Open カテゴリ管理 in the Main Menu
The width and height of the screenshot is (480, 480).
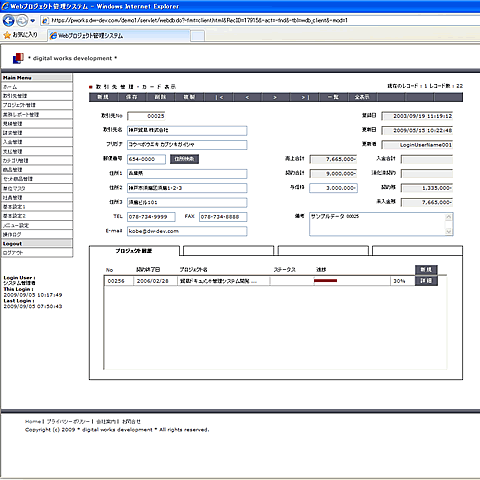pos(37,160)
